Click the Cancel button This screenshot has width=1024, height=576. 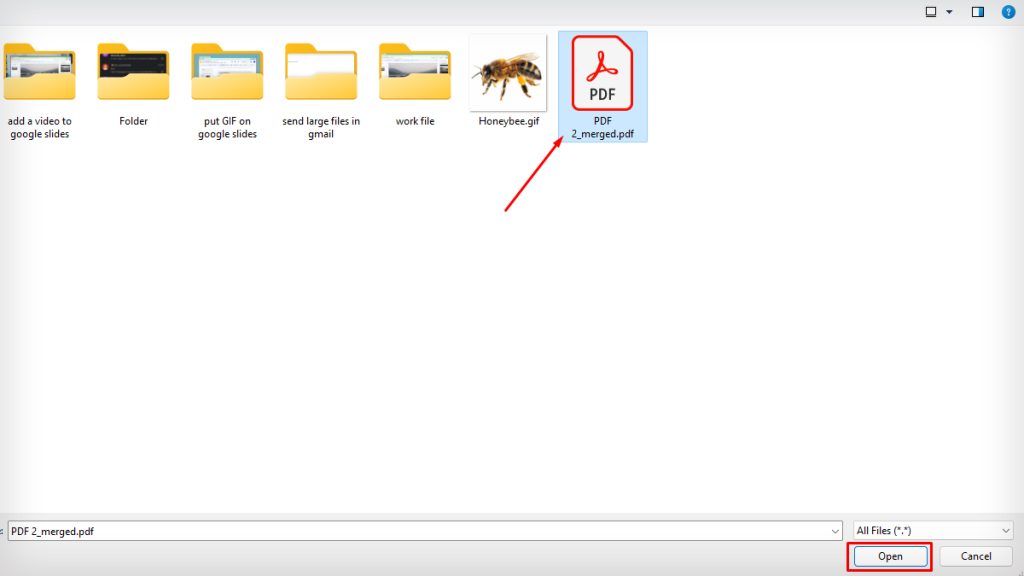coord(975,556)
